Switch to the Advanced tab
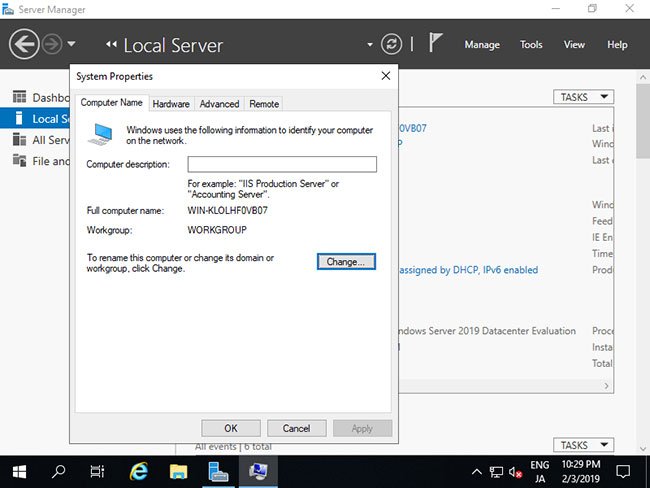Image resolution: width=650 pixels, height=488 pixels. coord(219,104)
